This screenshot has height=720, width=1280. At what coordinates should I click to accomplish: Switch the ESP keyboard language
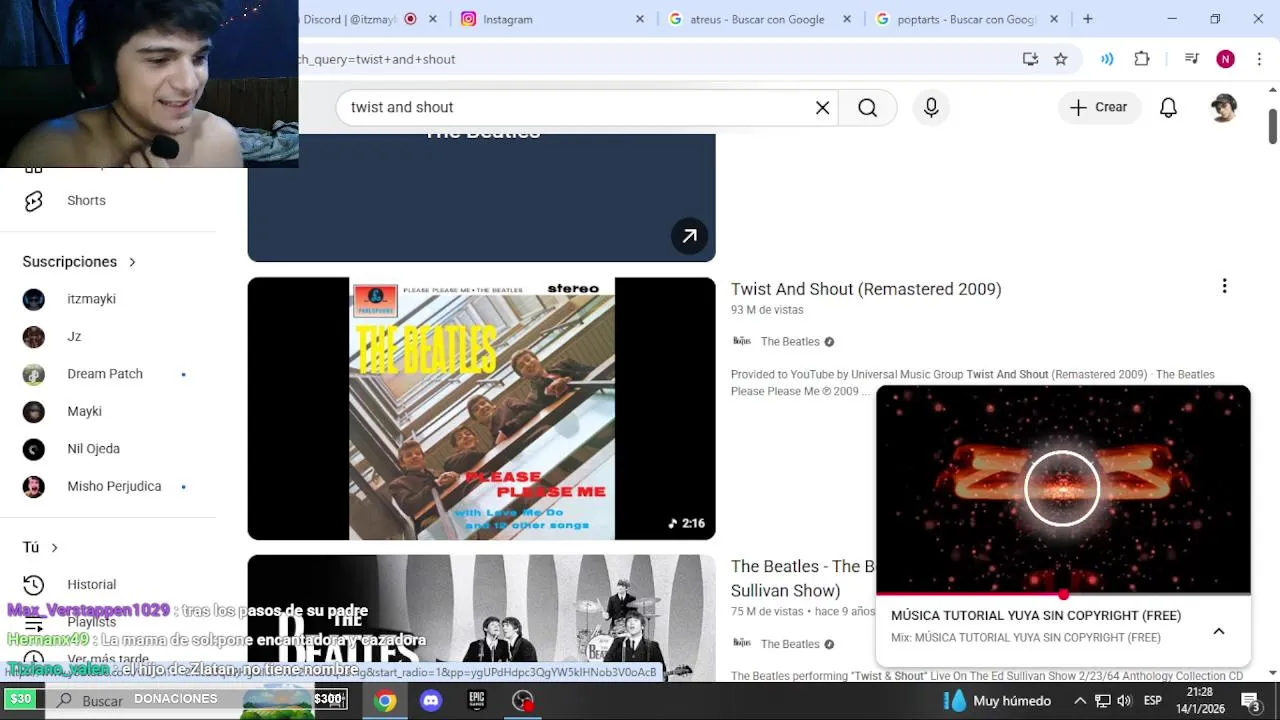(1152, 701)
